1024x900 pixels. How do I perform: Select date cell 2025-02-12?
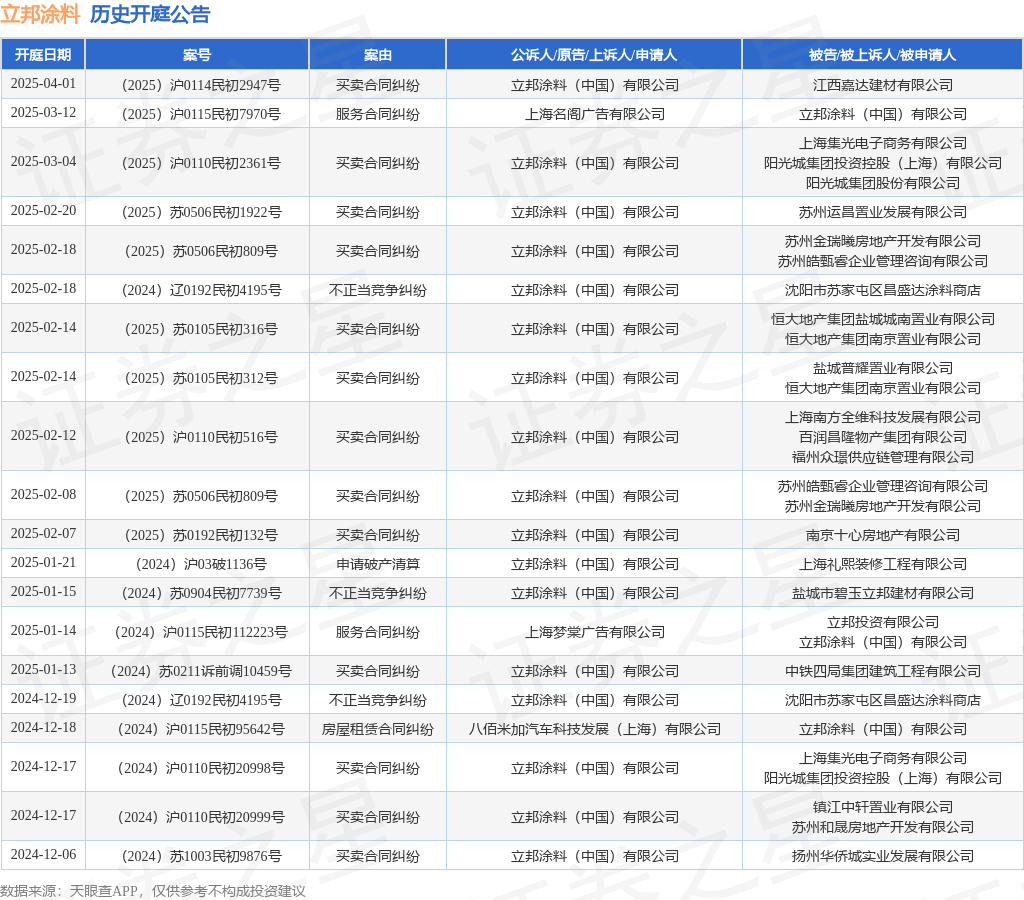click(x=43, y=436)
